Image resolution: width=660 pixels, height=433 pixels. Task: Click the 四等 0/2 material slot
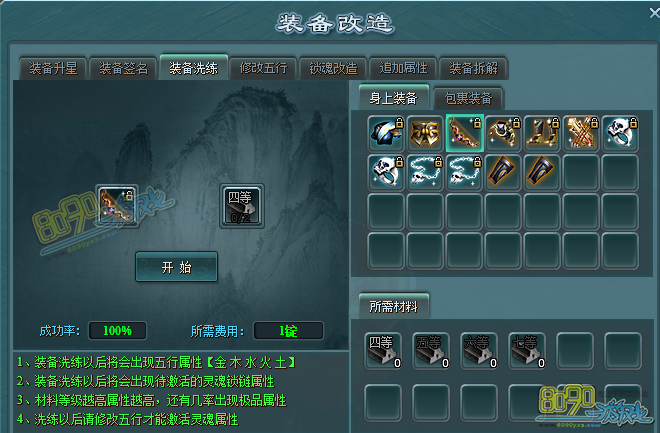[242, 206]
